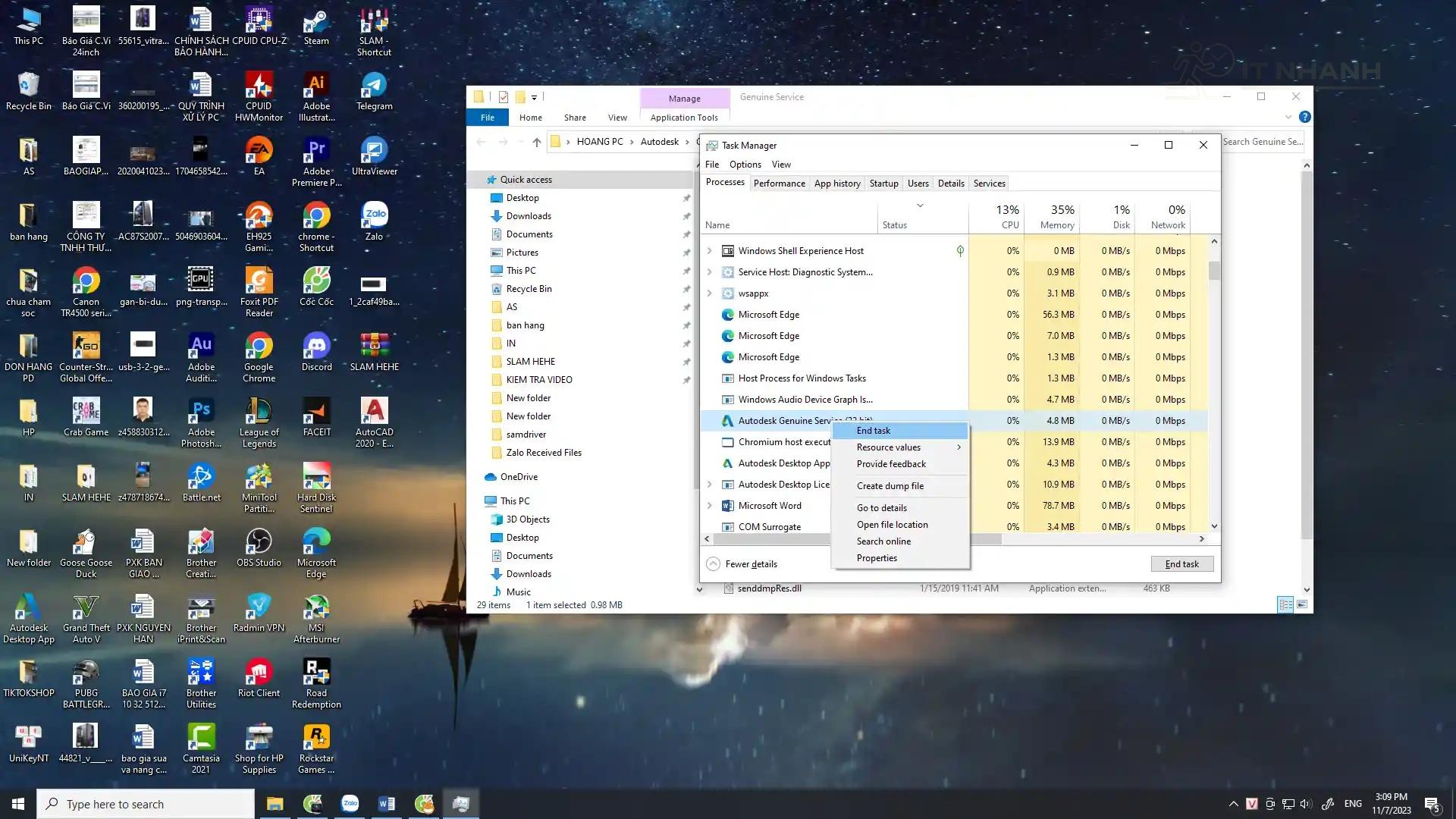Open Options menu in Task Manager
The width and height of the screenshot is (1456, 819).
pos(745,165)
